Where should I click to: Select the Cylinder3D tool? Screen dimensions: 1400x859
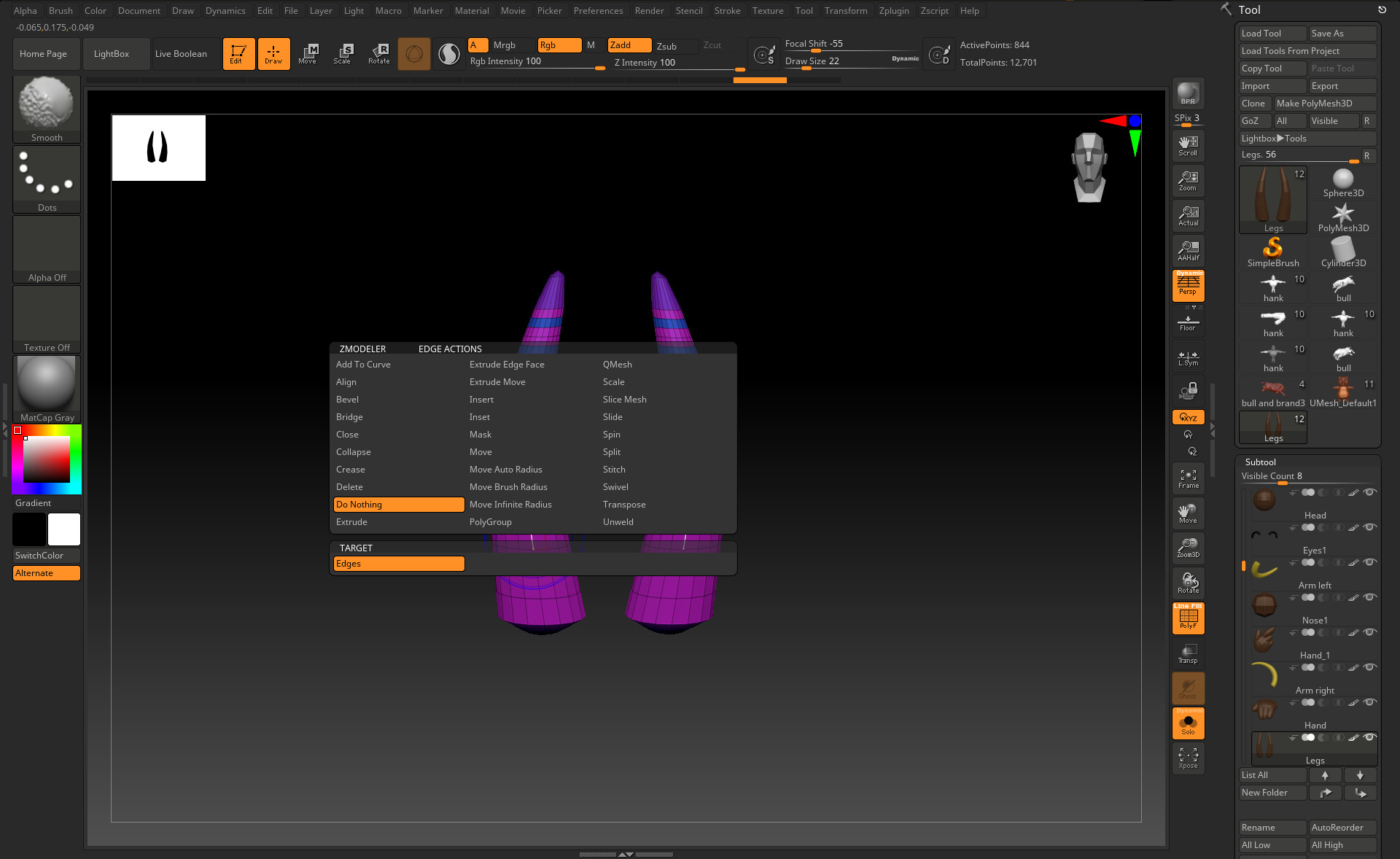point(1343,252)
